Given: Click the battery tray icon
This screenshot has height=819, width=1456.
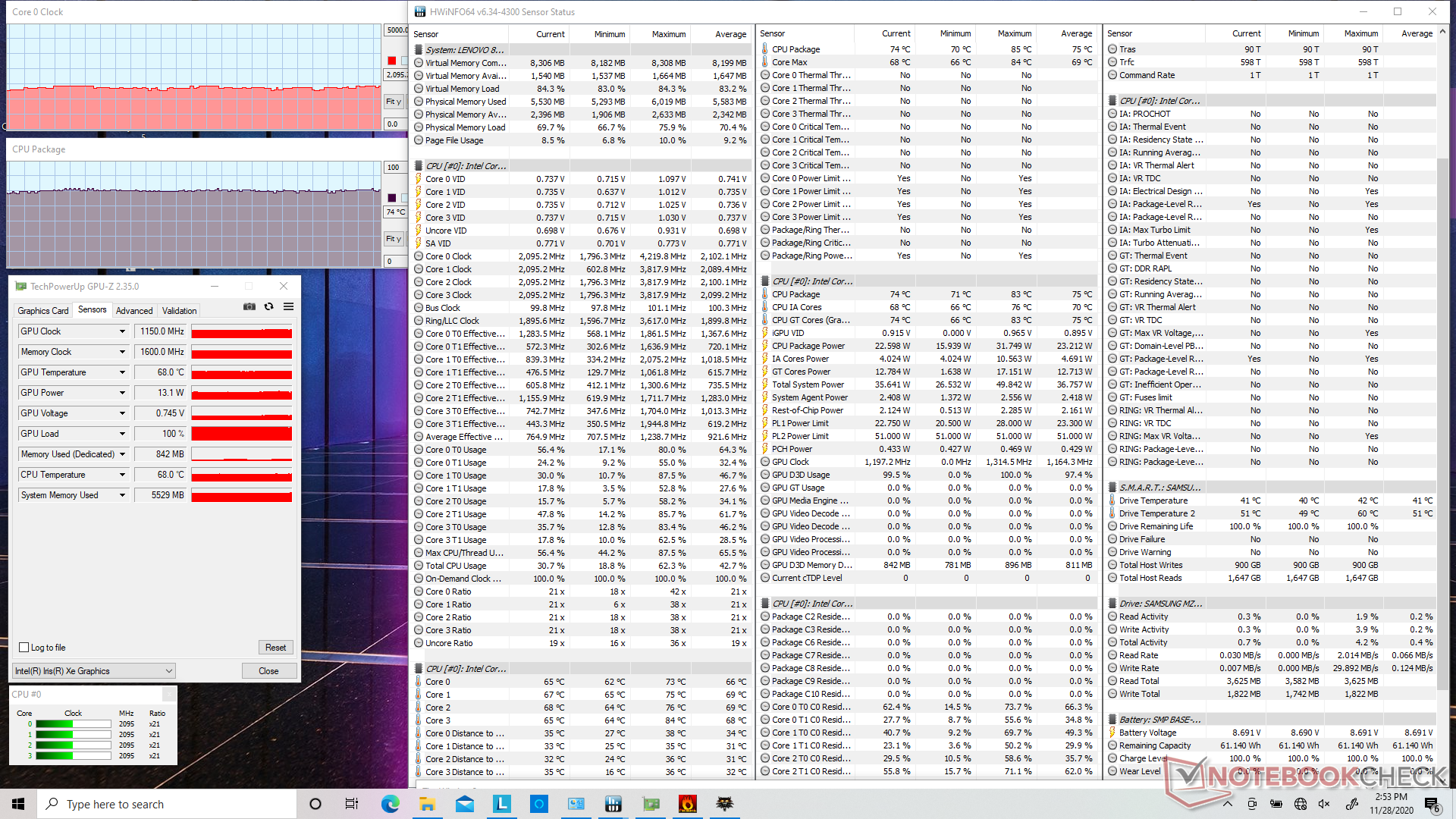Looking at the screenshot, I should tap(1276, 804).
